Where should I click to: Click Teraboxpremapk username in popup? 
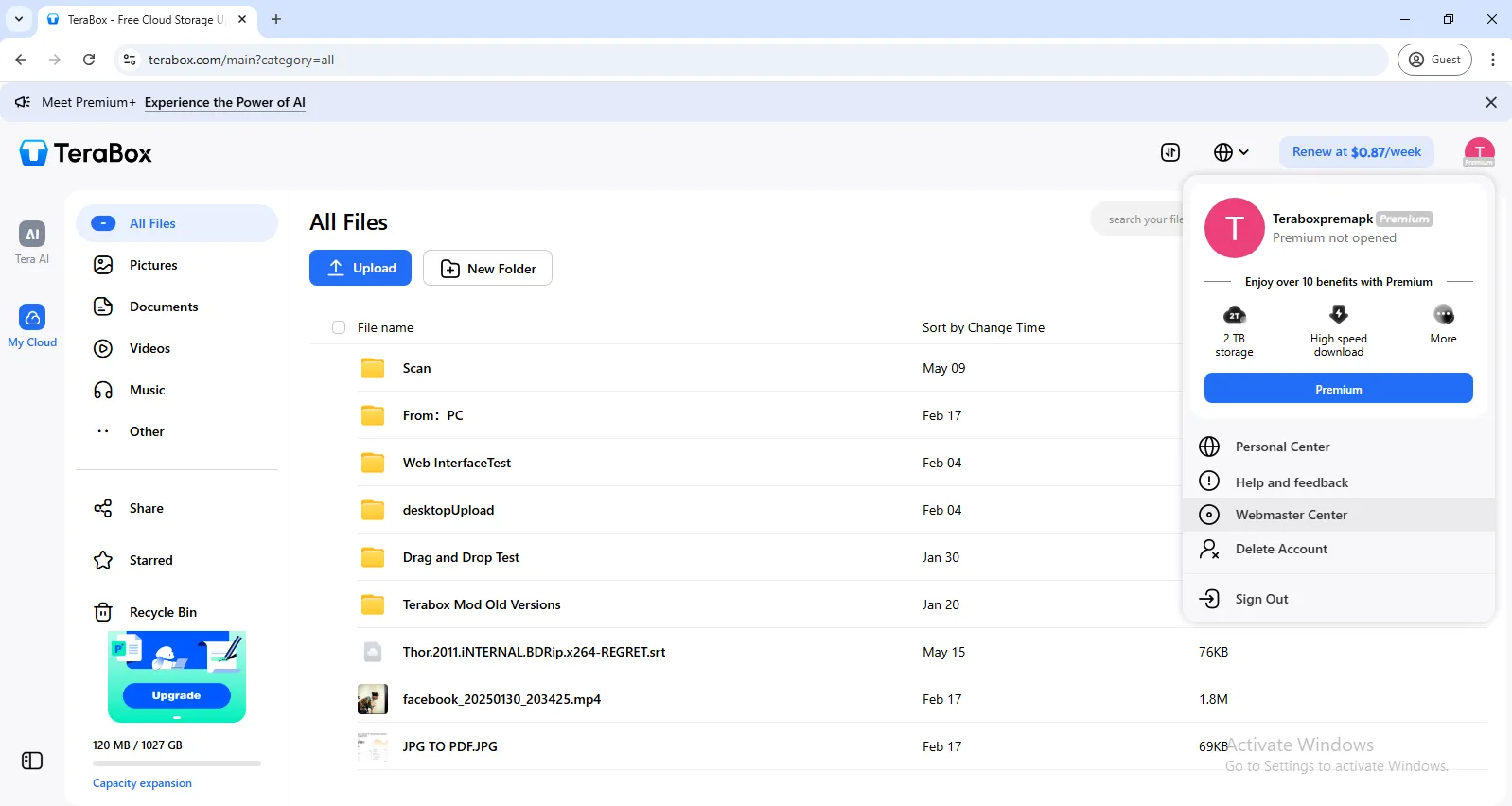pos(1322,219)
